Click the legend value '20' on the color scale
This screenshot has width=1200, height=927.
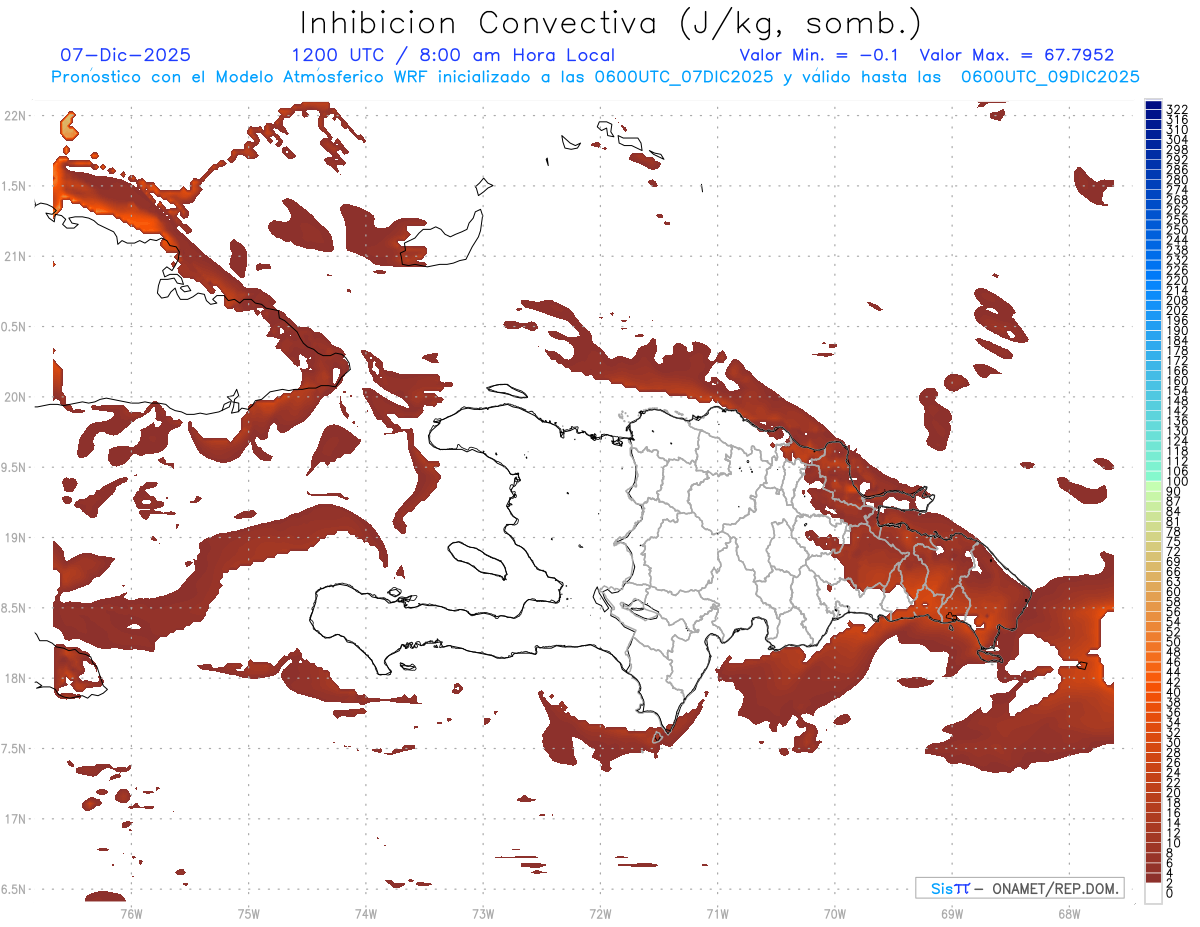click(x=1174, y=793)
